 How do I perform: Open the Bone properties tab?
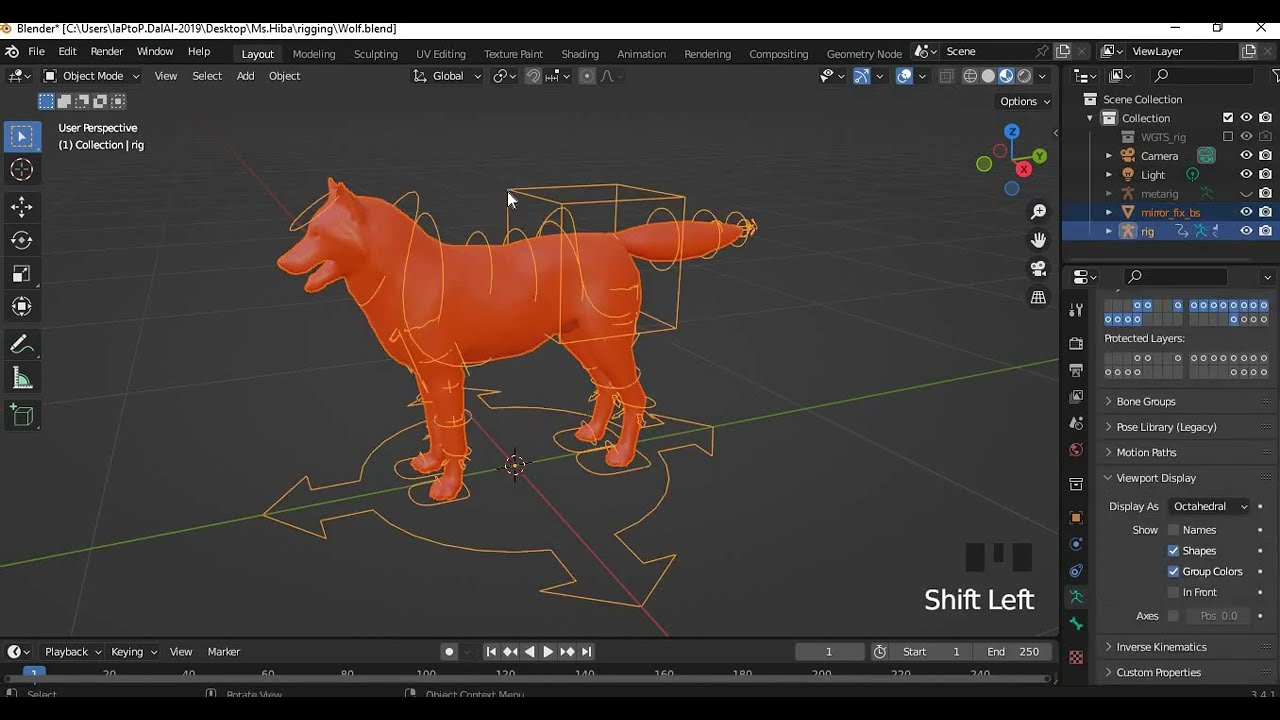tap(1076, 624)
